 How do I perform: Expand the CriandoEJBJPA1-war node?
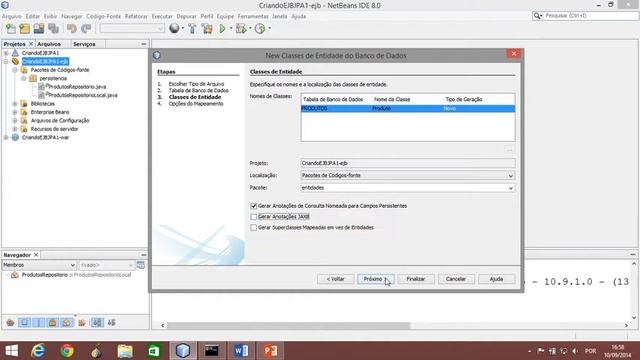coord(6,137)
